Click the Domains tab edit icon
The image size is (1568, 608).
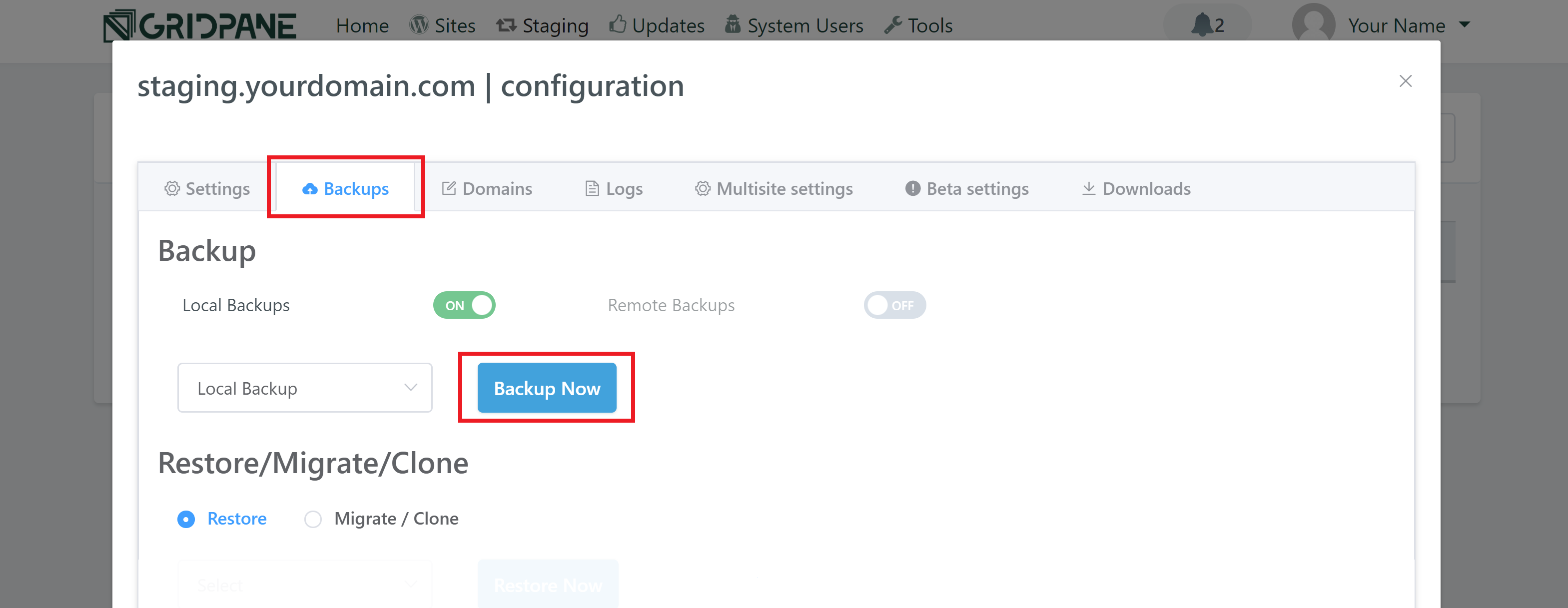coord(449,189)
